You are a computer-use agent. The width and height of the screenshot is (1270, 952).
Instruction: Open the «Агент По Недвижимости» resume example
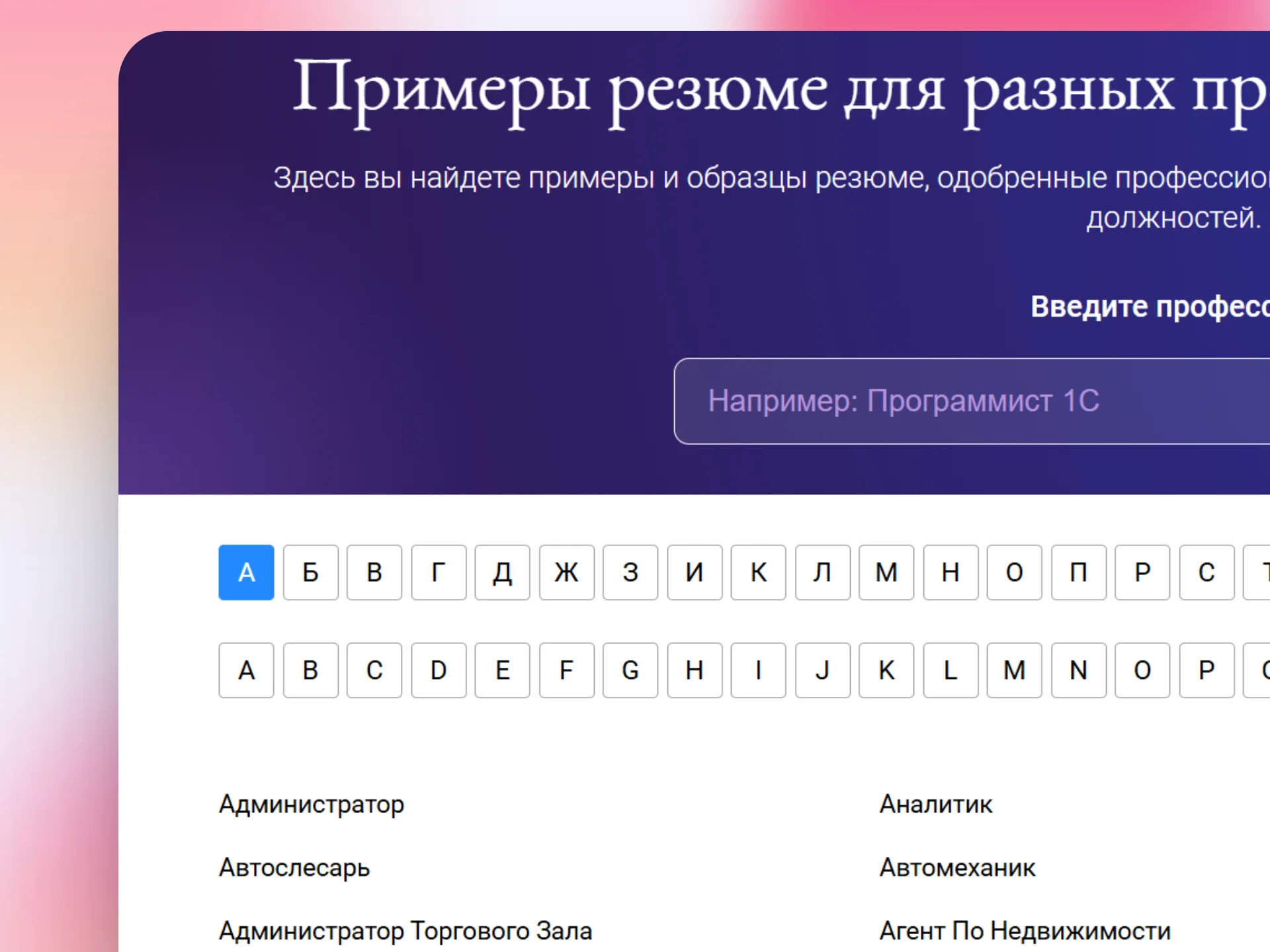1025,931
